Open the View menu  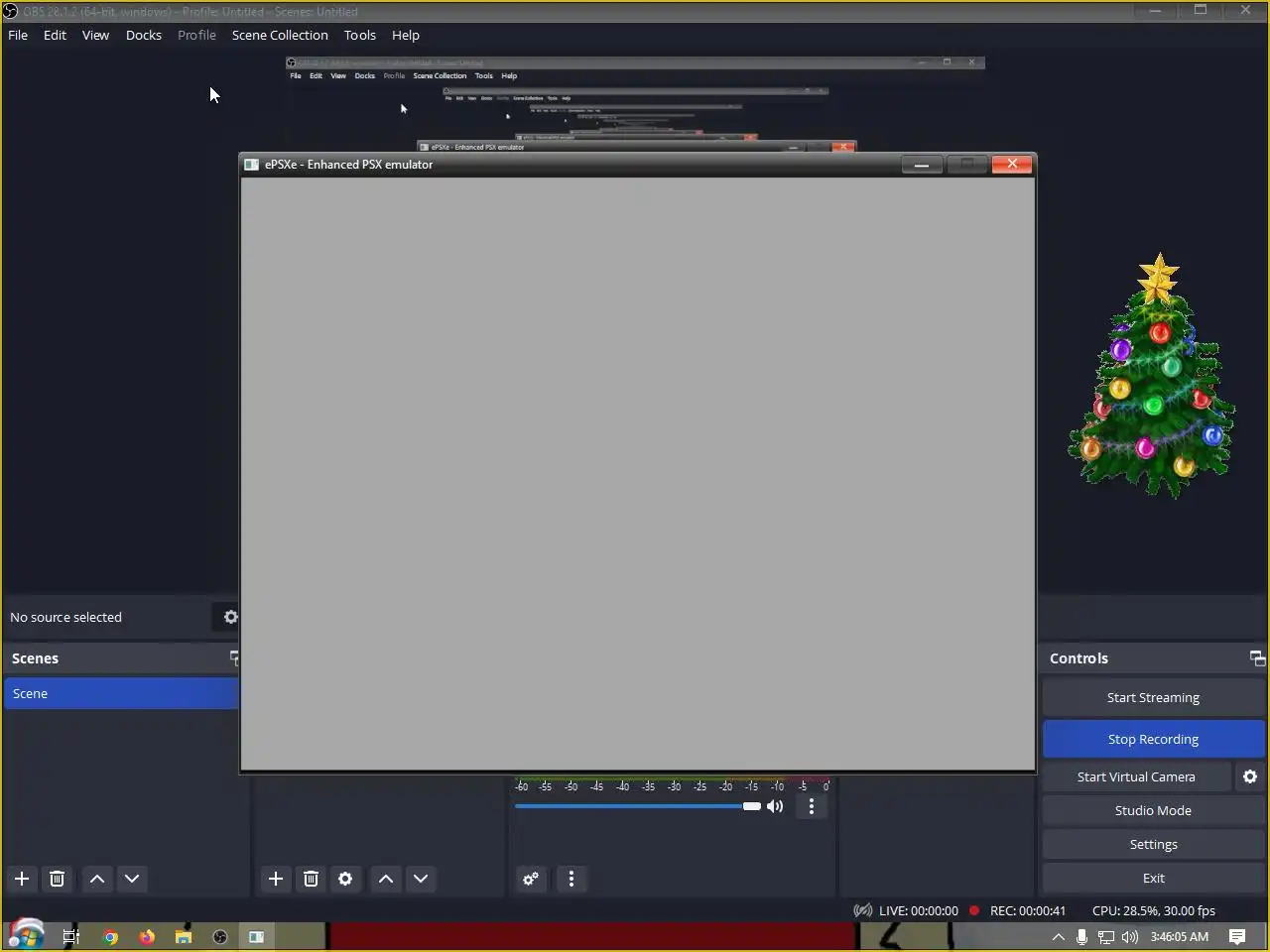(x=95, y=35)
